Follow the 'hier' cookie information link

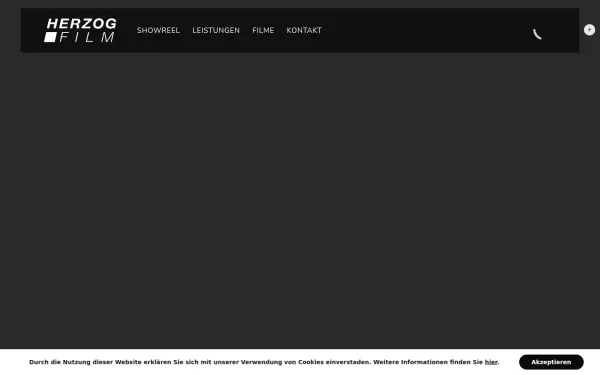[491, 362]
